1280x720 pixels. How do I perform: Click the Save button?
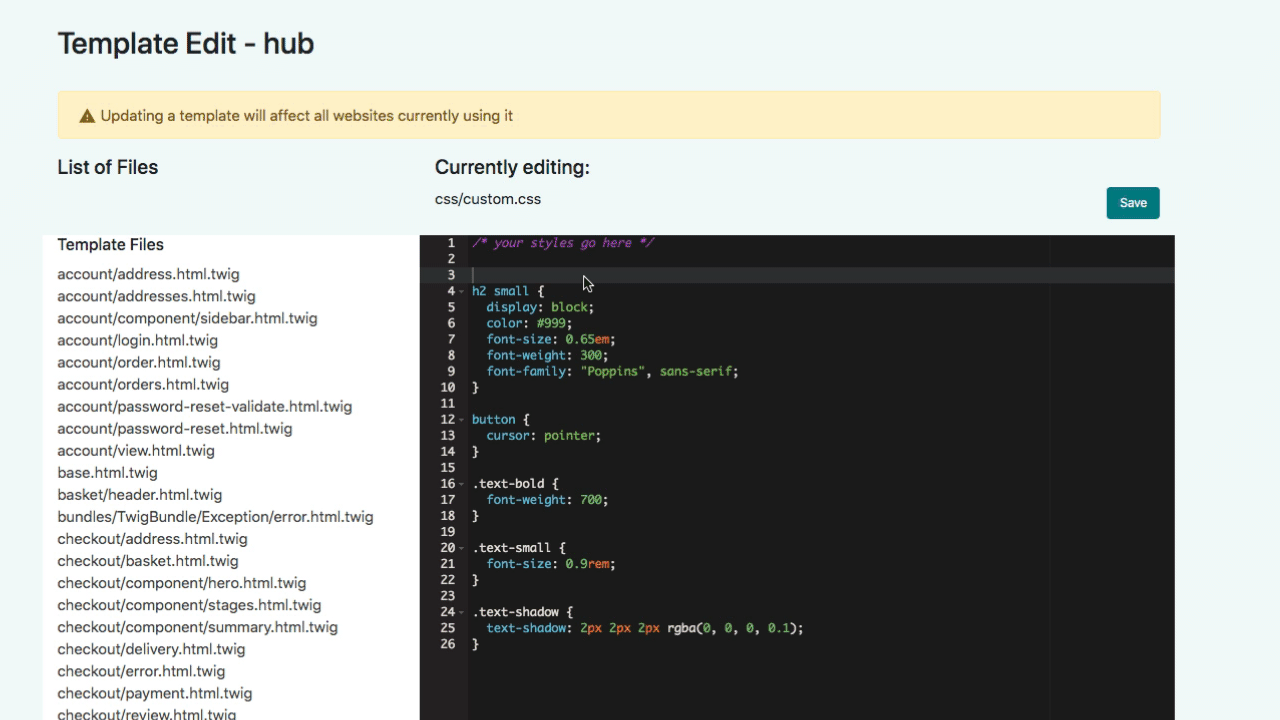(1133, 203)
